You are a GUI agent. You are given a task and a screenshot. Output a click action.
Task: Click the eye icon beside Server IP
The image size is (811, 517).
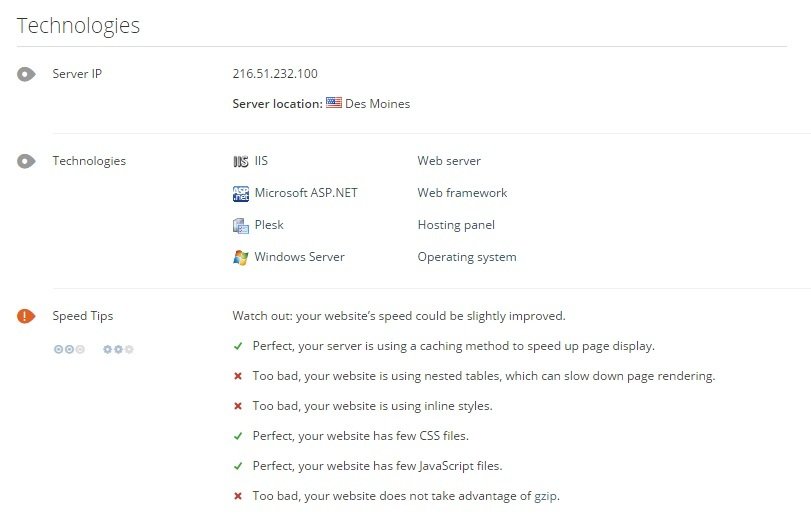pos(26,74)
